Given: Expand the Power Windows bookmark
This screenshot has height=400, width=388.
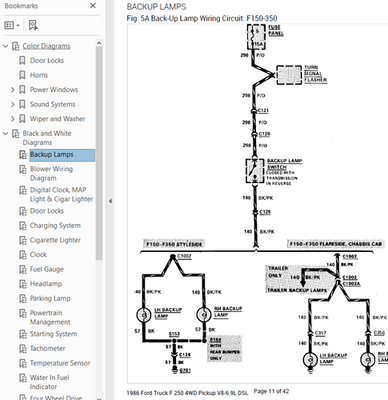Looking at the screenshot, I should pos(13,90).
